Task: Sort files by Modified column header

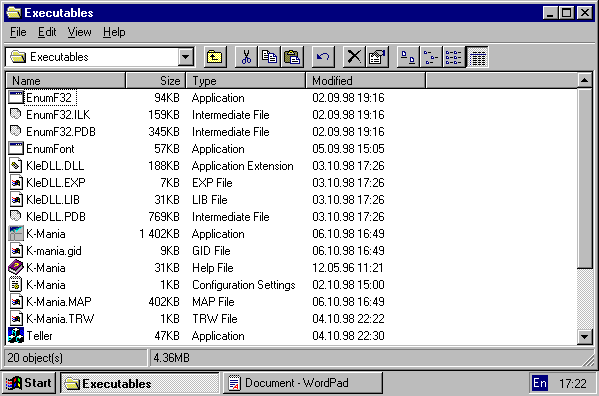Action: tap(366, 81)
